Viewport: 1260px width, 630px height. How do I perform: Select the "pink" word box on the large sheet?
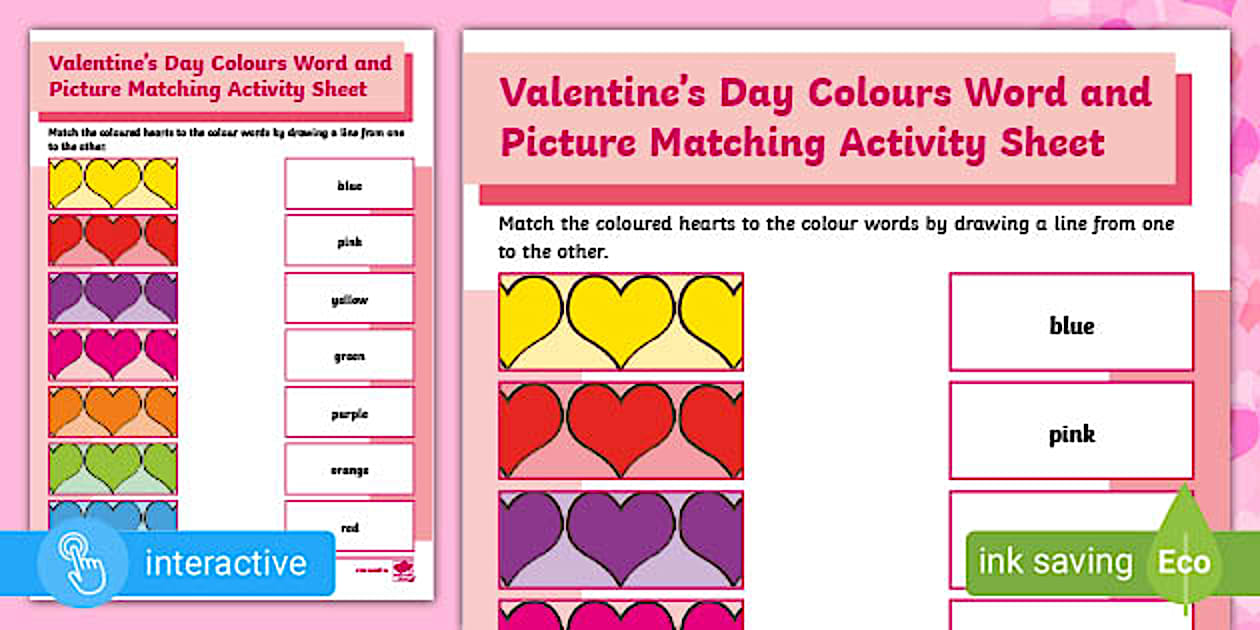click(1071, 434)
